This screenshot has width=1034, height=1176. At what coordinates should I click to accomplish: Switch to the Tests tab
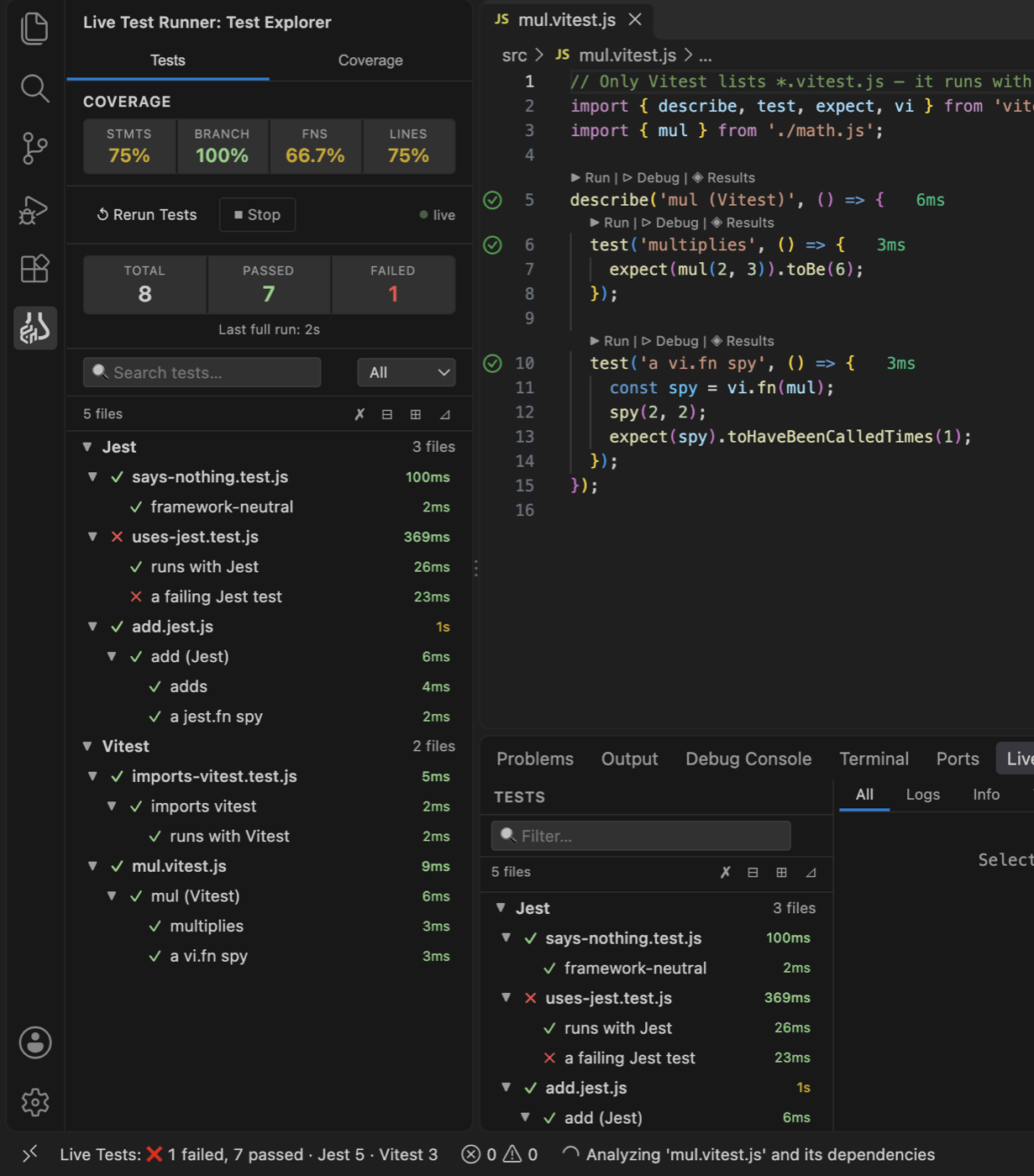click(x=168, y=60)
